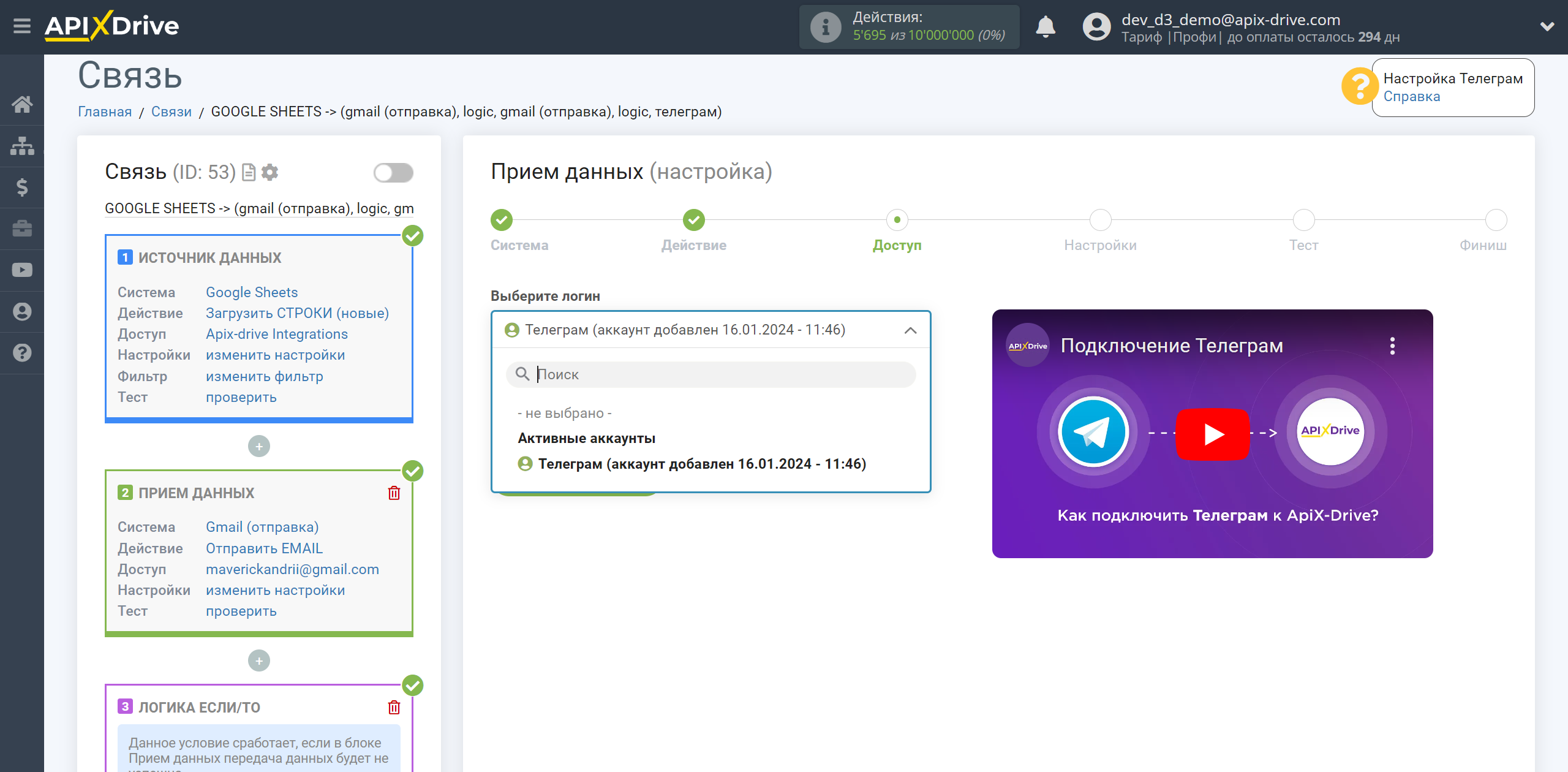Open the help question sidebar icon

(x=22, y=353)
